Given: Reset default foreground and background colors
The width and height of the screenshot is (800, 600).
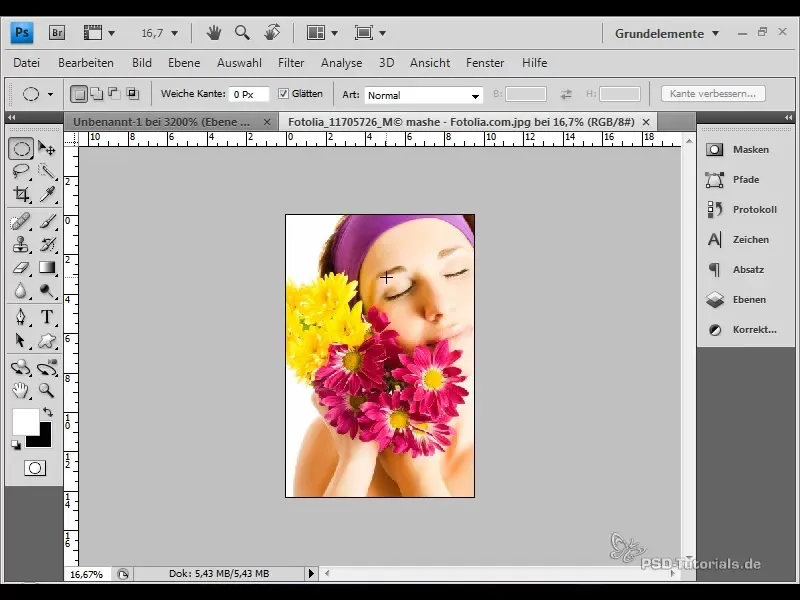Looking at the screenshot, I should [x=16, y=445].
